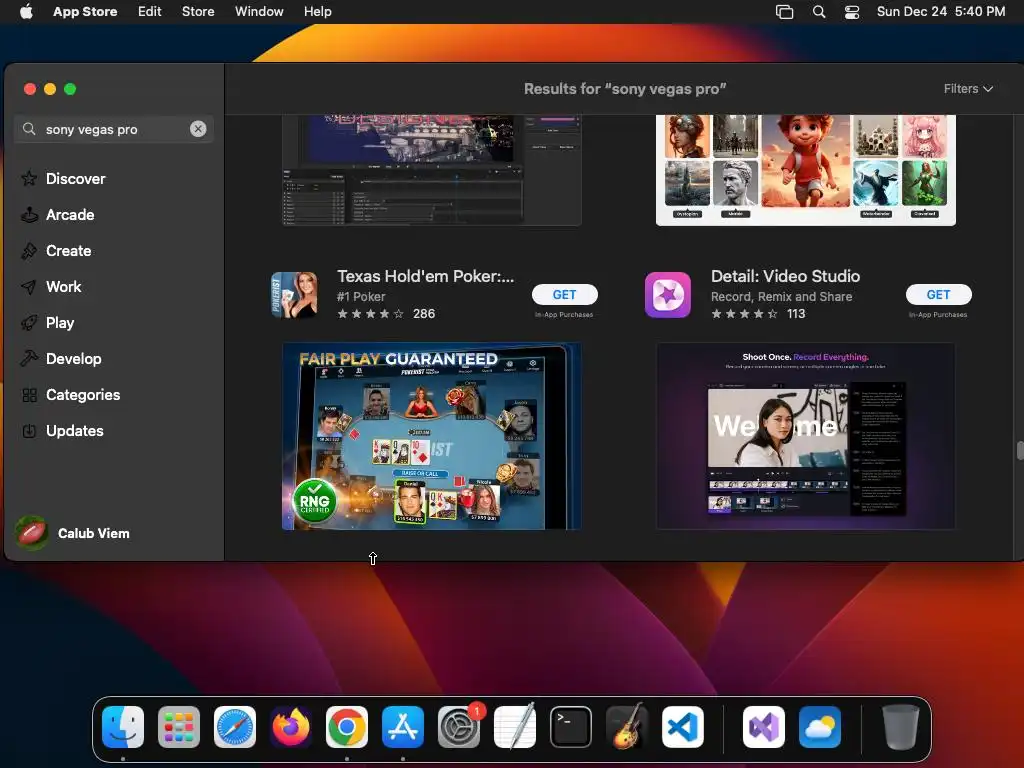Open the Store menu
Screen dimensions: 1024x768
coord(198,12)
